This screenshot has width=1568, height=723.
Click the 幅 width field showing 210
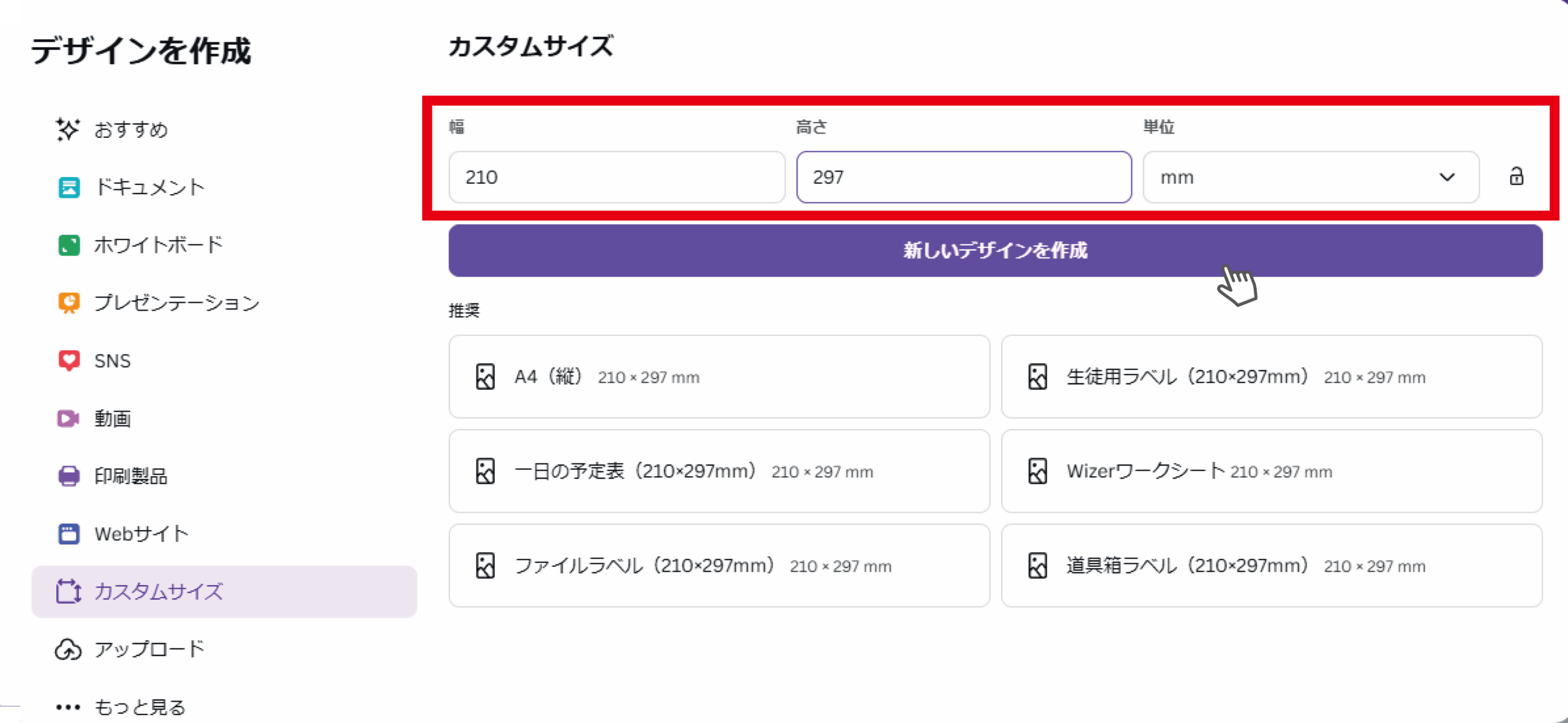point(617,177)
